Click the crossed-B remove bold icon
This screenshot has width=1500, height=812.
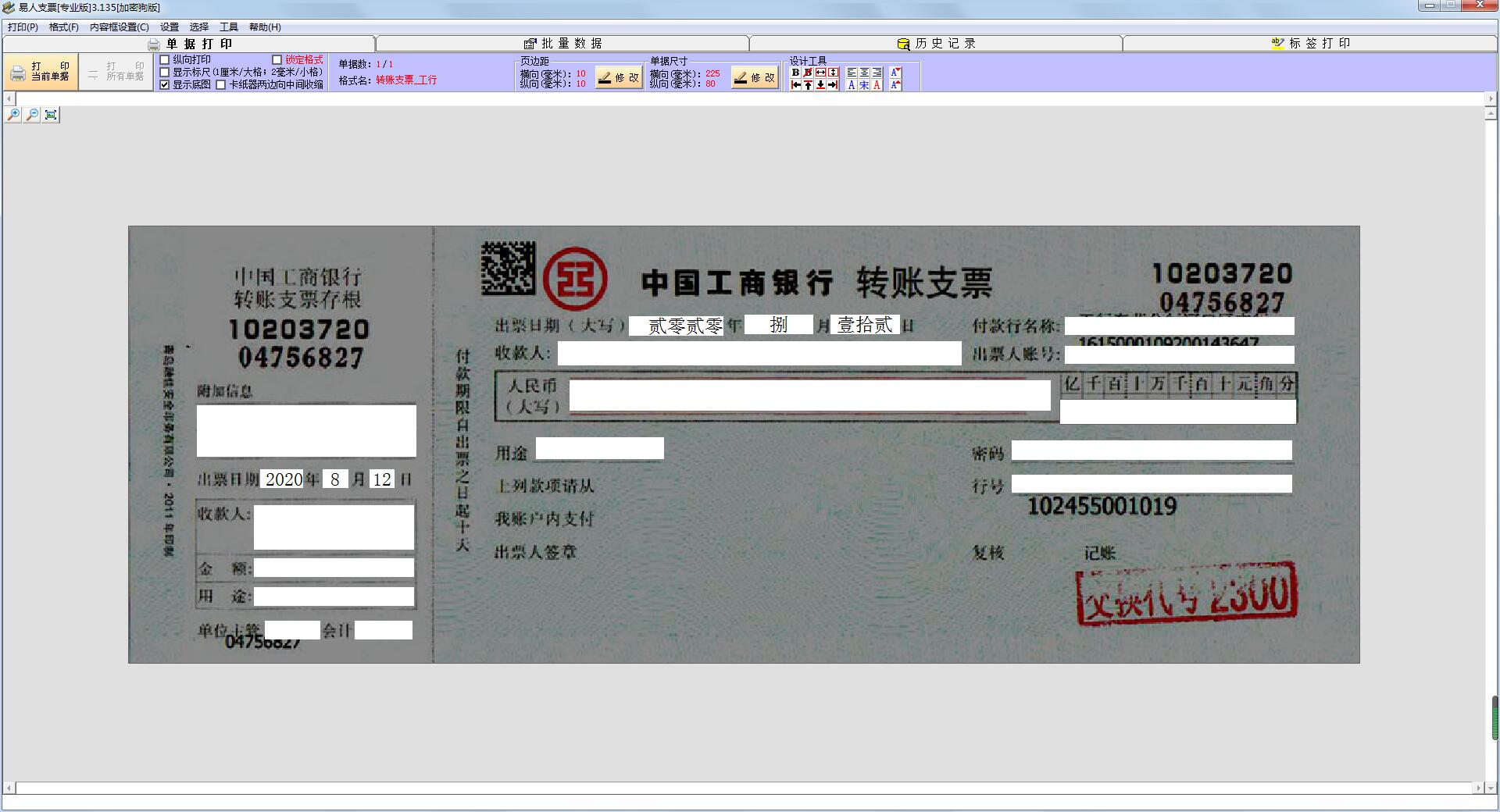pyautogui.click(x=808, y=73)
